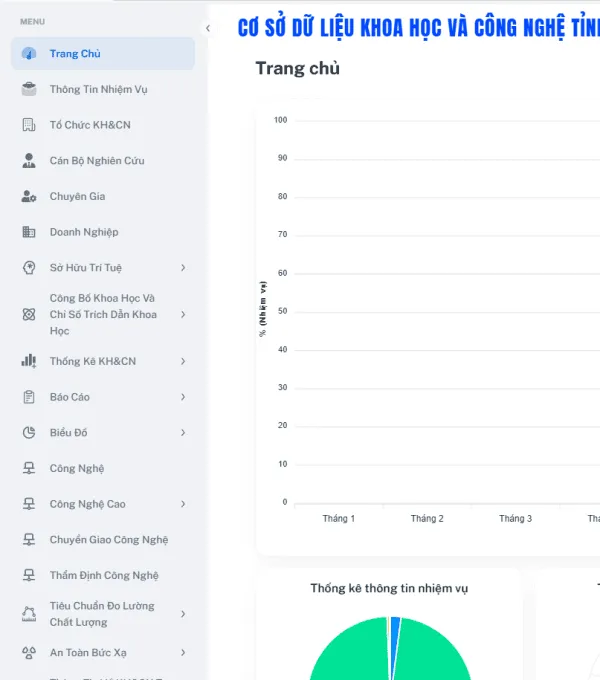Click the Công Nghệ monitor icon
This screenshot has width=600, height=680.
(29, 468)
